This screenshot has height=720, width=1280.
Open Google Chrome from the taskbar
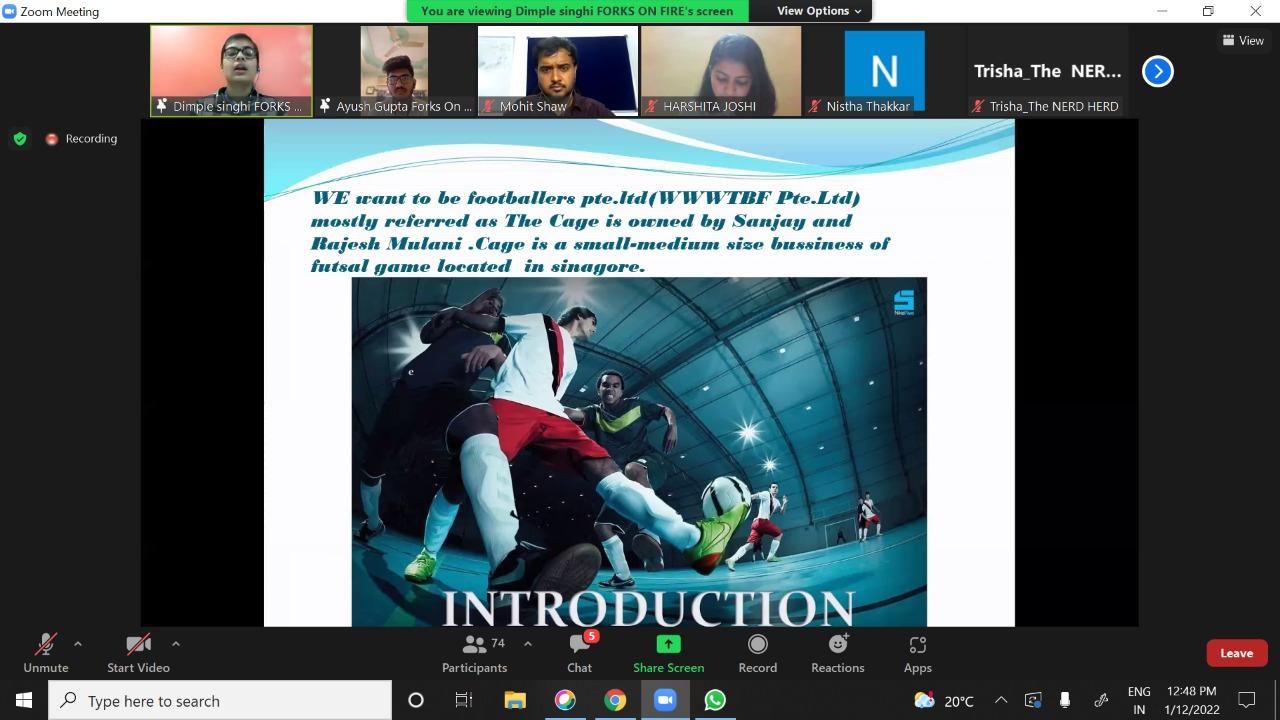coord(615,700)
